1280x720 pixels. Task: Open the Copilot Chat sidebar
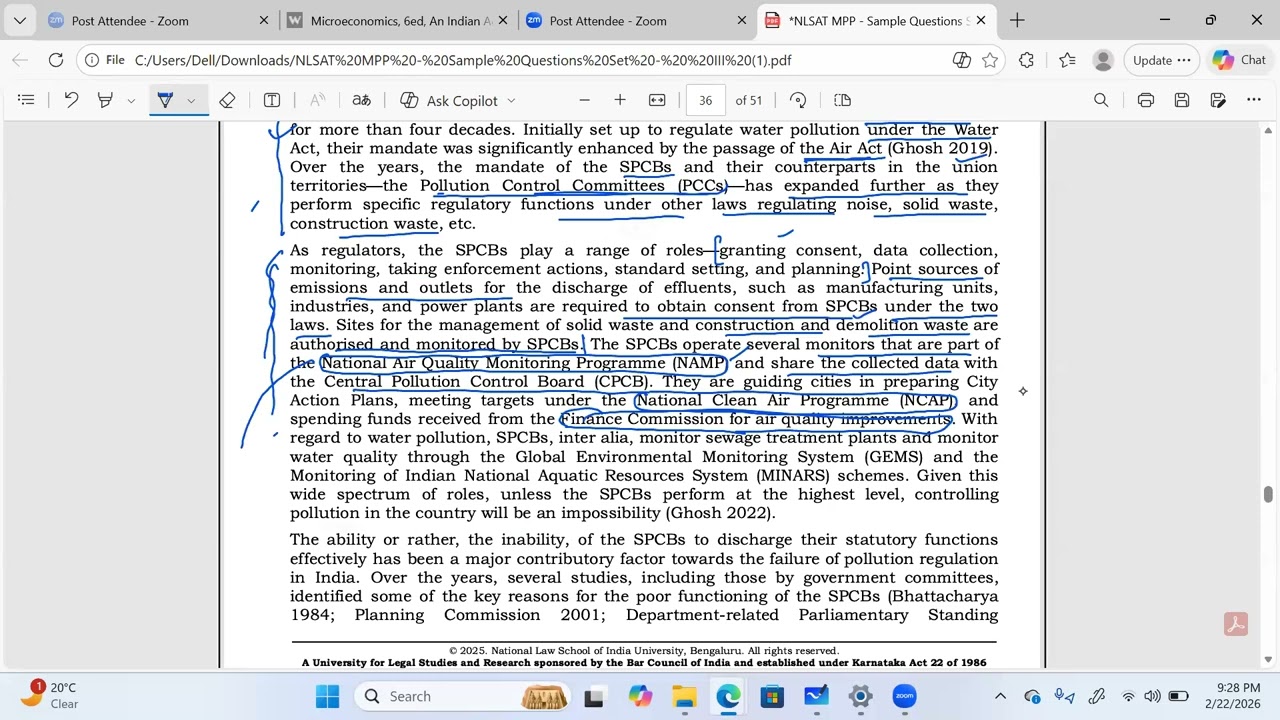click(1240, 60)
